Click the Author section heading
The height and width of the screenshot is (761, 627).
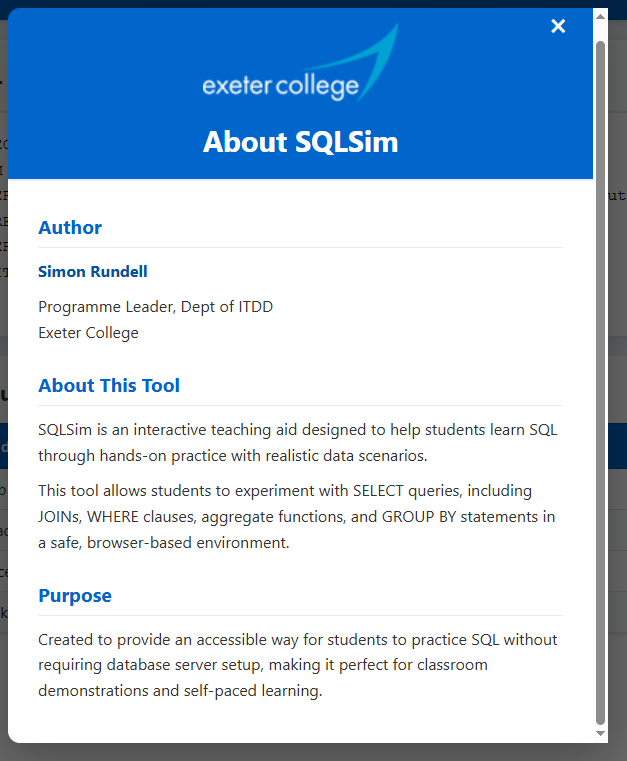[x=70, y=228]
